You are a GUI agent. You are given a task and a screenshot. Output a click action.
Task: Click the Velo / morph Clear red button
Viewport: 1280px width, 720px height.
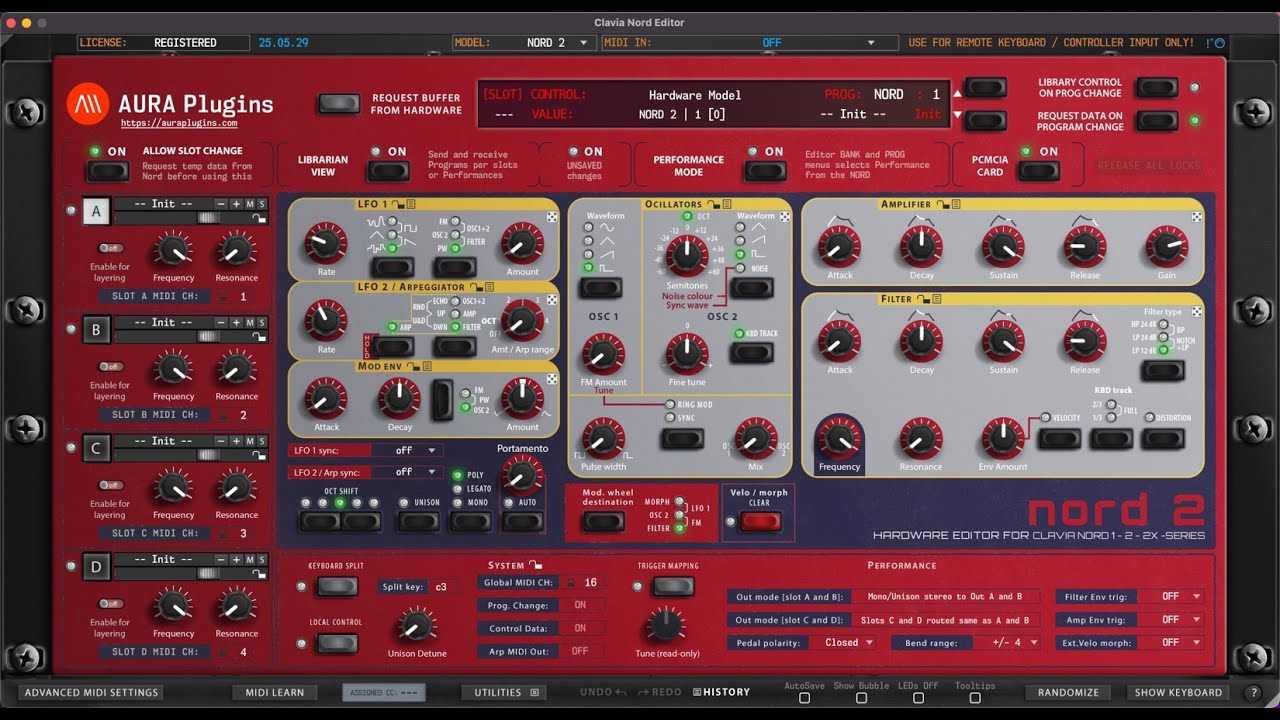[x=760, y=521]
